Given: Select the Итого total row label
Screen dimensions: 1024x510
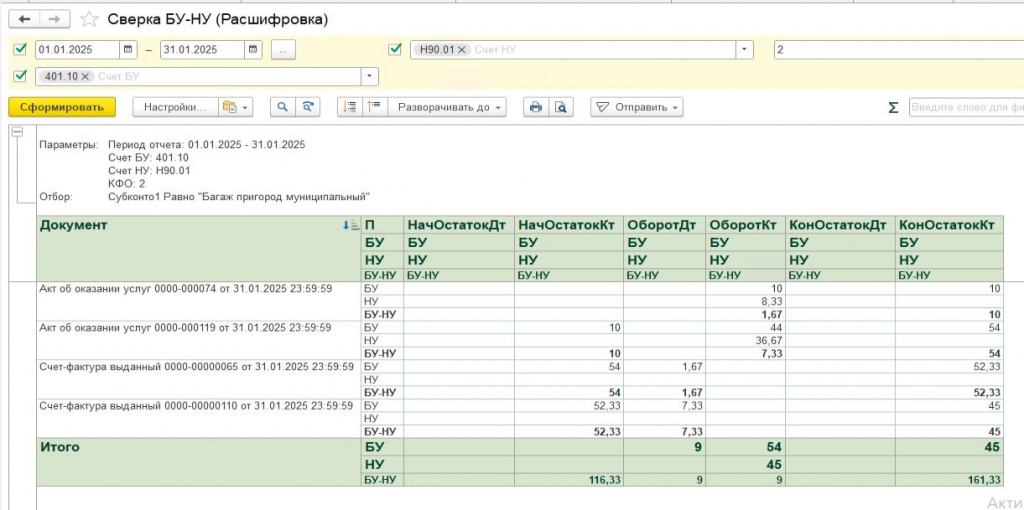Looking at the screenshot, I should (x=59, y=447).
